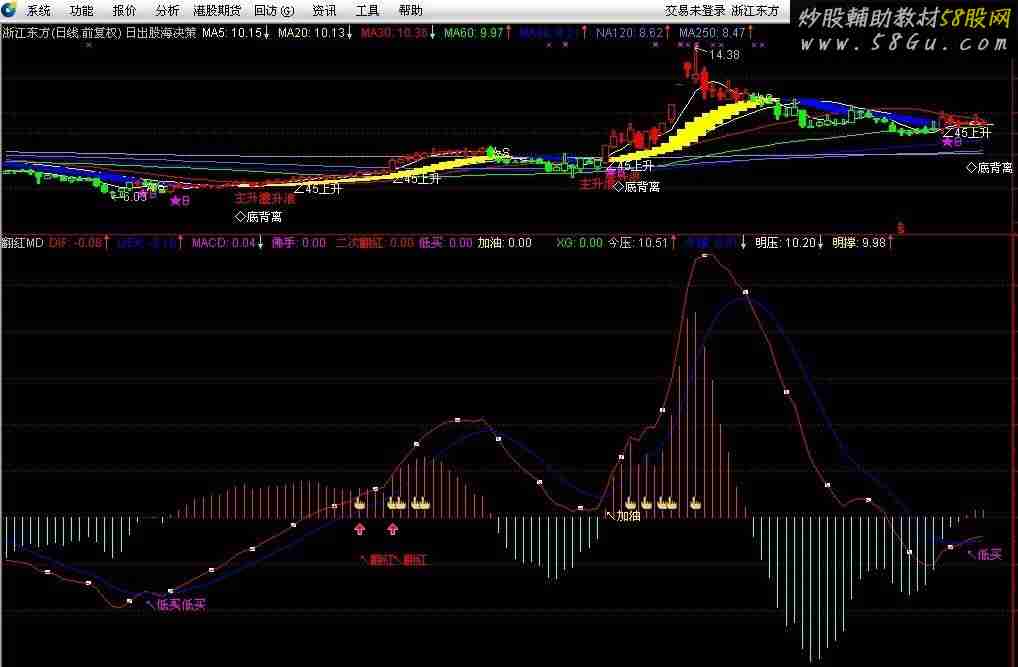Open the 工具 menu
This screenshot has height=667, width=1018.
[367, 10]
